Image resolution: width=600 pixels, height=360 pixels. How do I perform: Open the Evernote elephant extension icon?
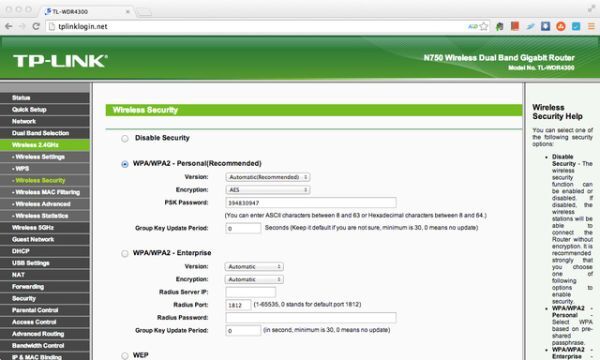499,26
